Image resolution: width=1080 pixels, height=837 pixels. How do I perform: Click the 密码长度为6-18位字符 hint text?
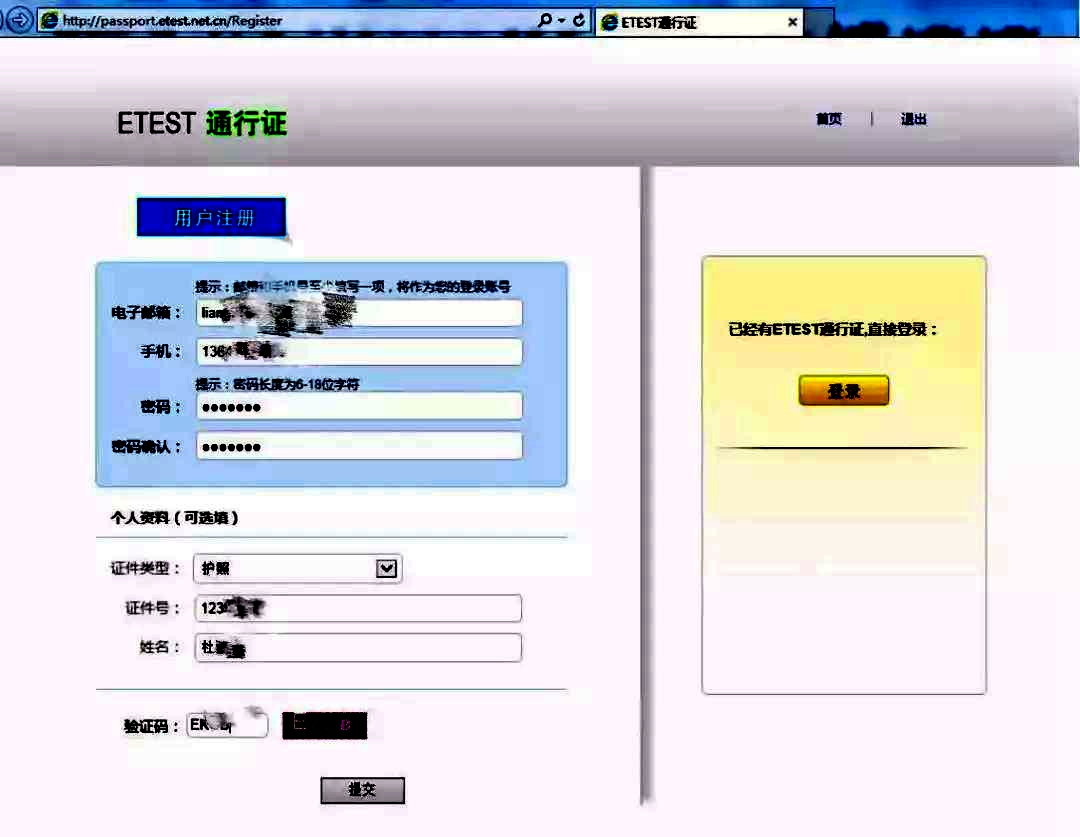(296, 384)
